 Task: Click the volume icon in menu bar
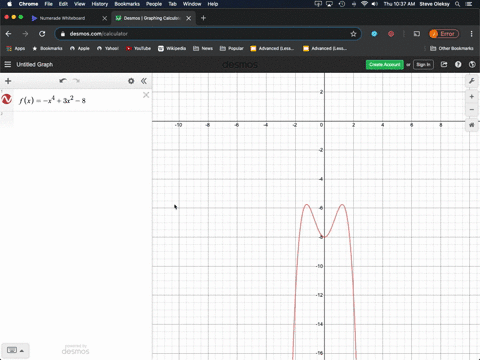coord(375,4)
